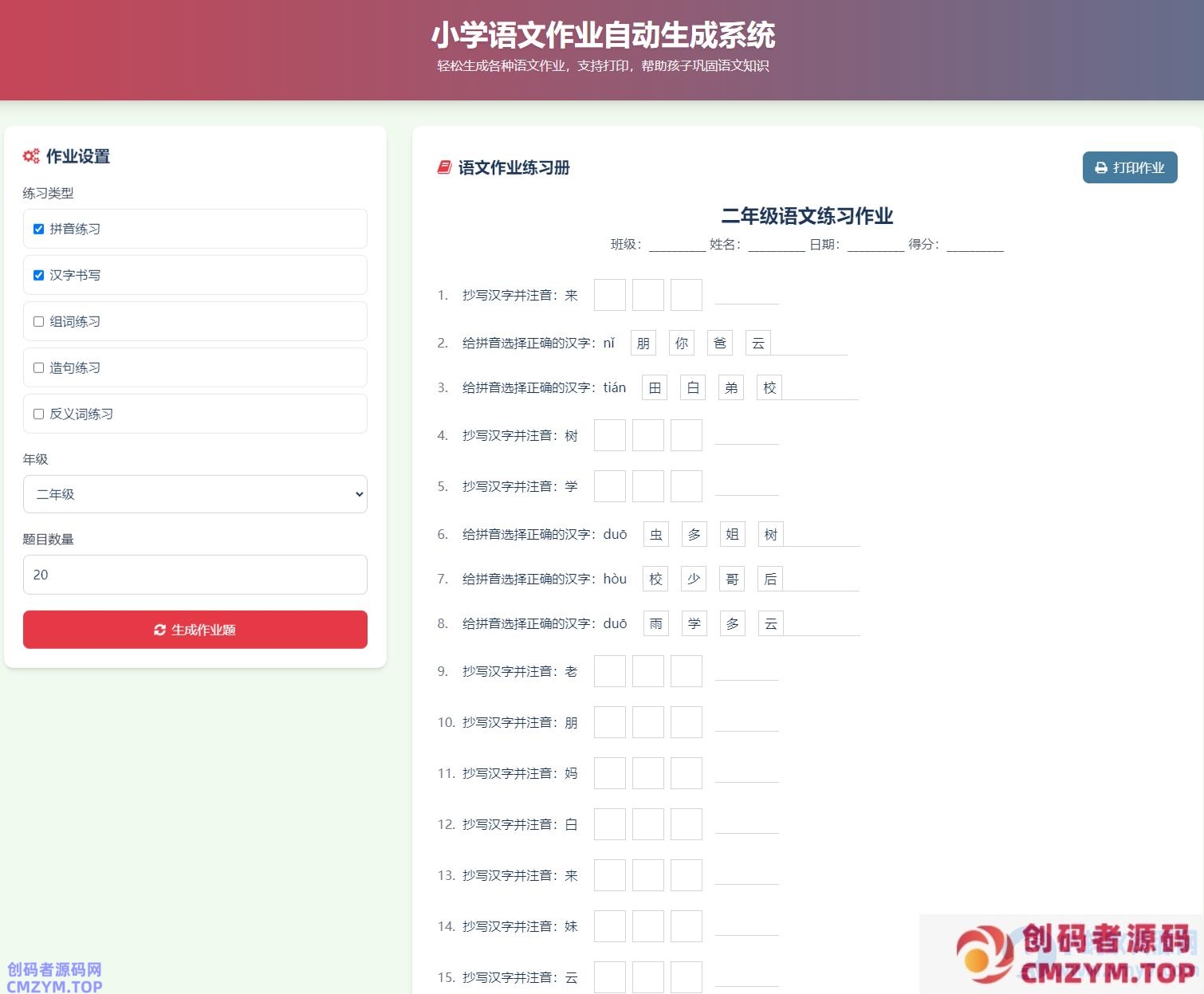This screenshot has width=1204, height=994.
Task: Uncheck the 拼音练习 checkbox
Action: coord(38,229)
